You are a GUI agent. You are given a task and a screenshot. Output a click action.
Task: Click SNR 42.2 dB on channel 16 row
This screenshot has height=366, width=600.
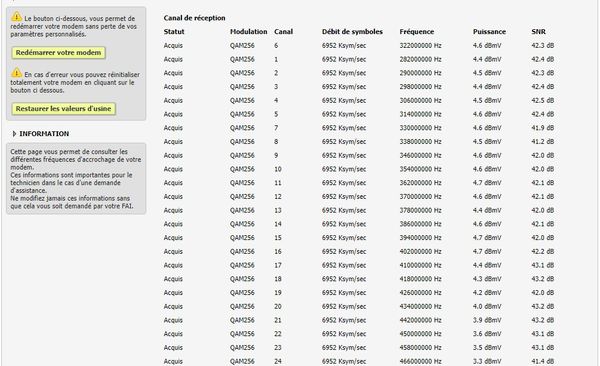click(x=543, y=252)
